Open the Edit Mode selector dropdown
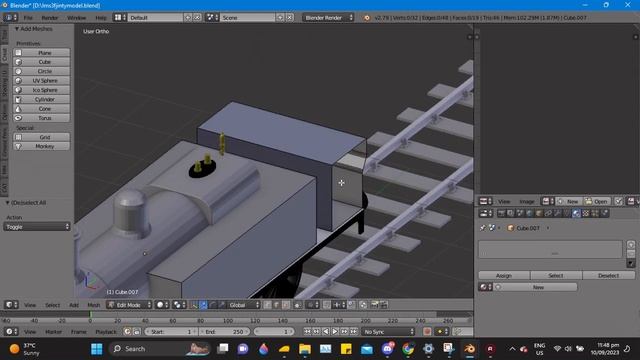 point(129,305)
